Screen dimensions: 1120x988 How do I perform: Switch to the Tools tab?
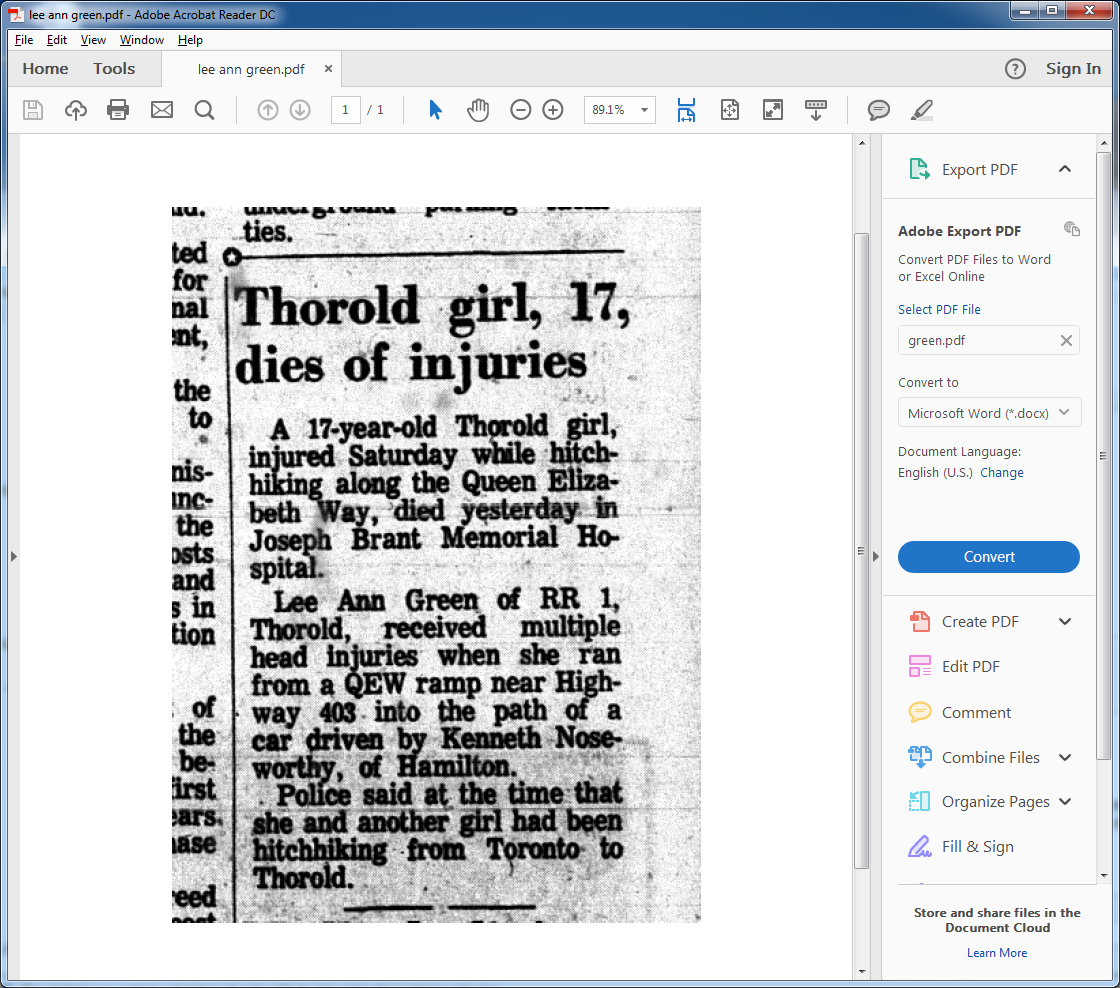tap(114, 69)
